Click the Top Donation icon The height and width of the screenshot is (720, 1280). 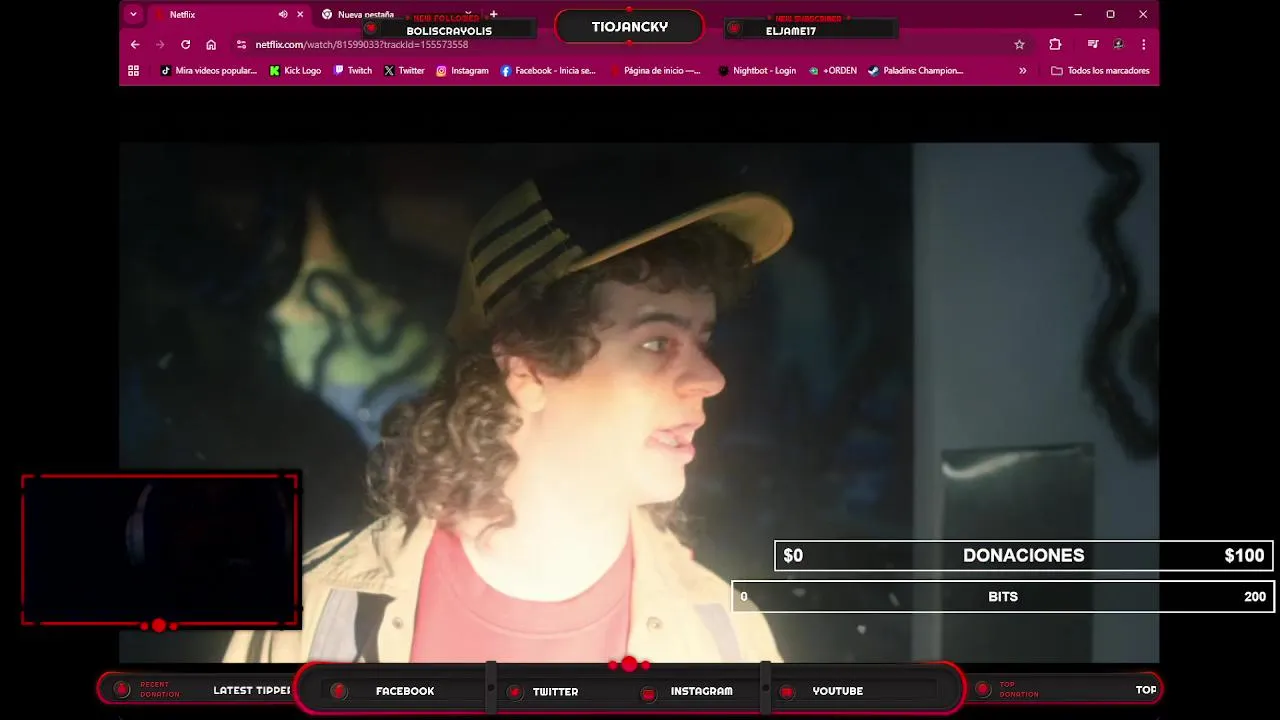point(983,689)
